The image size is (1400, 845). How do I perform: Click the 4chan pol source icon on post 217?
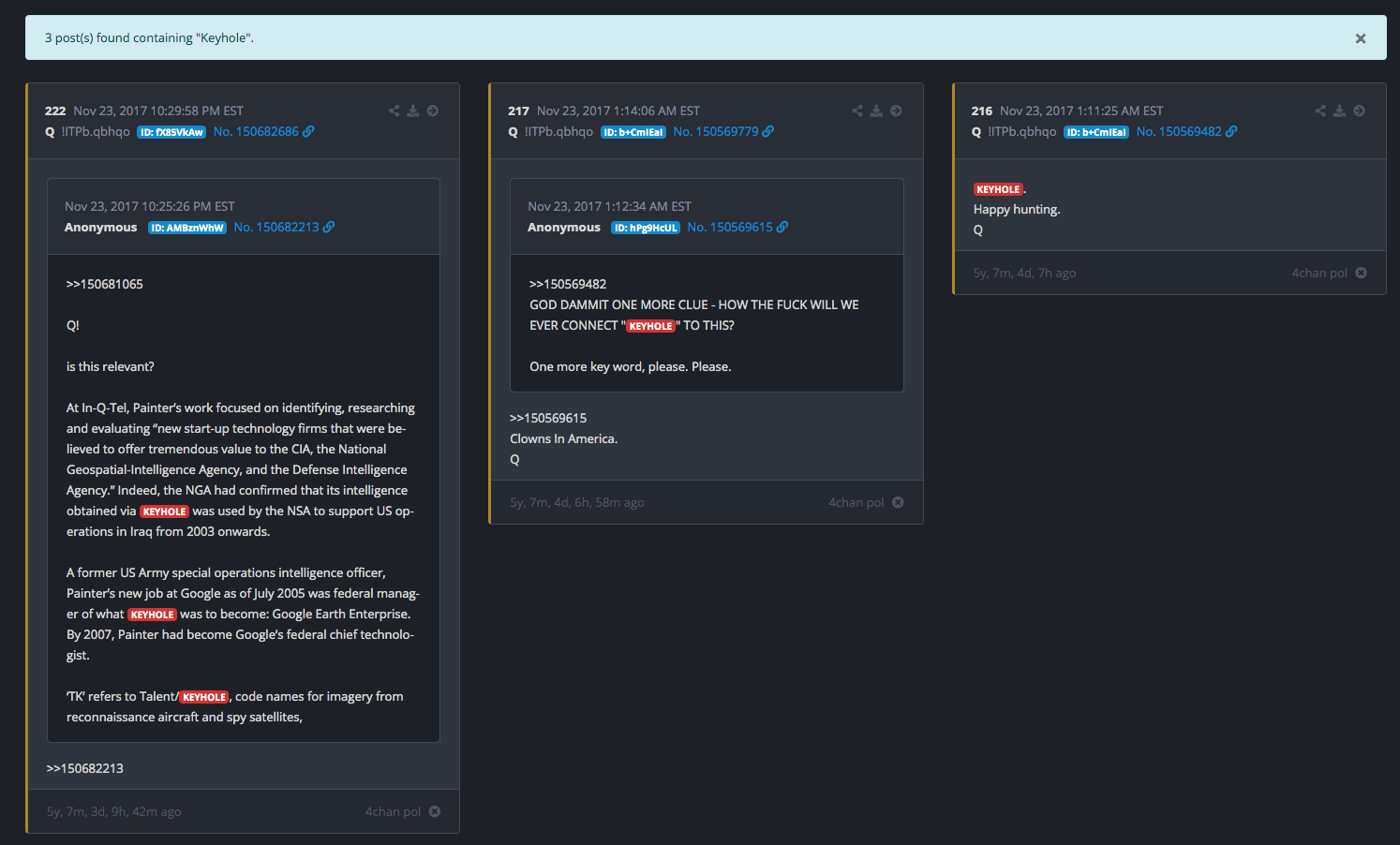898,503
